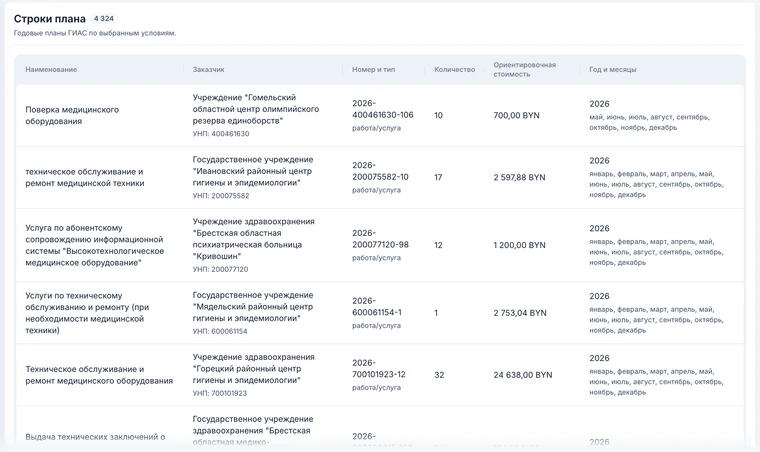Select customer 'Ивановский районный центр гигиены и эпидемиологии'
The width and height of the screenshot is (760, 452).
click(x=253, y=171)
